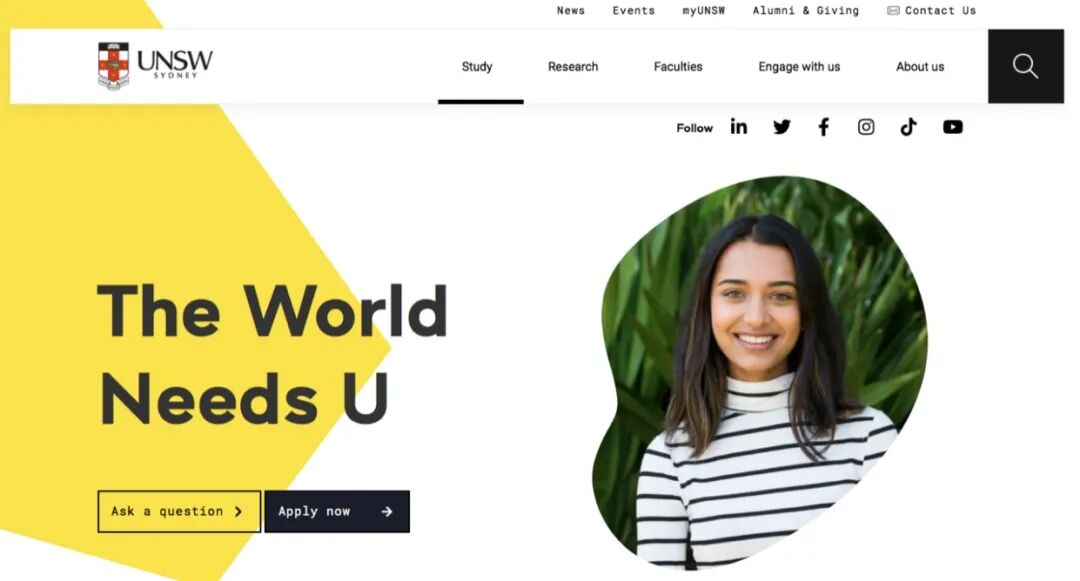Expand the About us menu

click(920, 67)
